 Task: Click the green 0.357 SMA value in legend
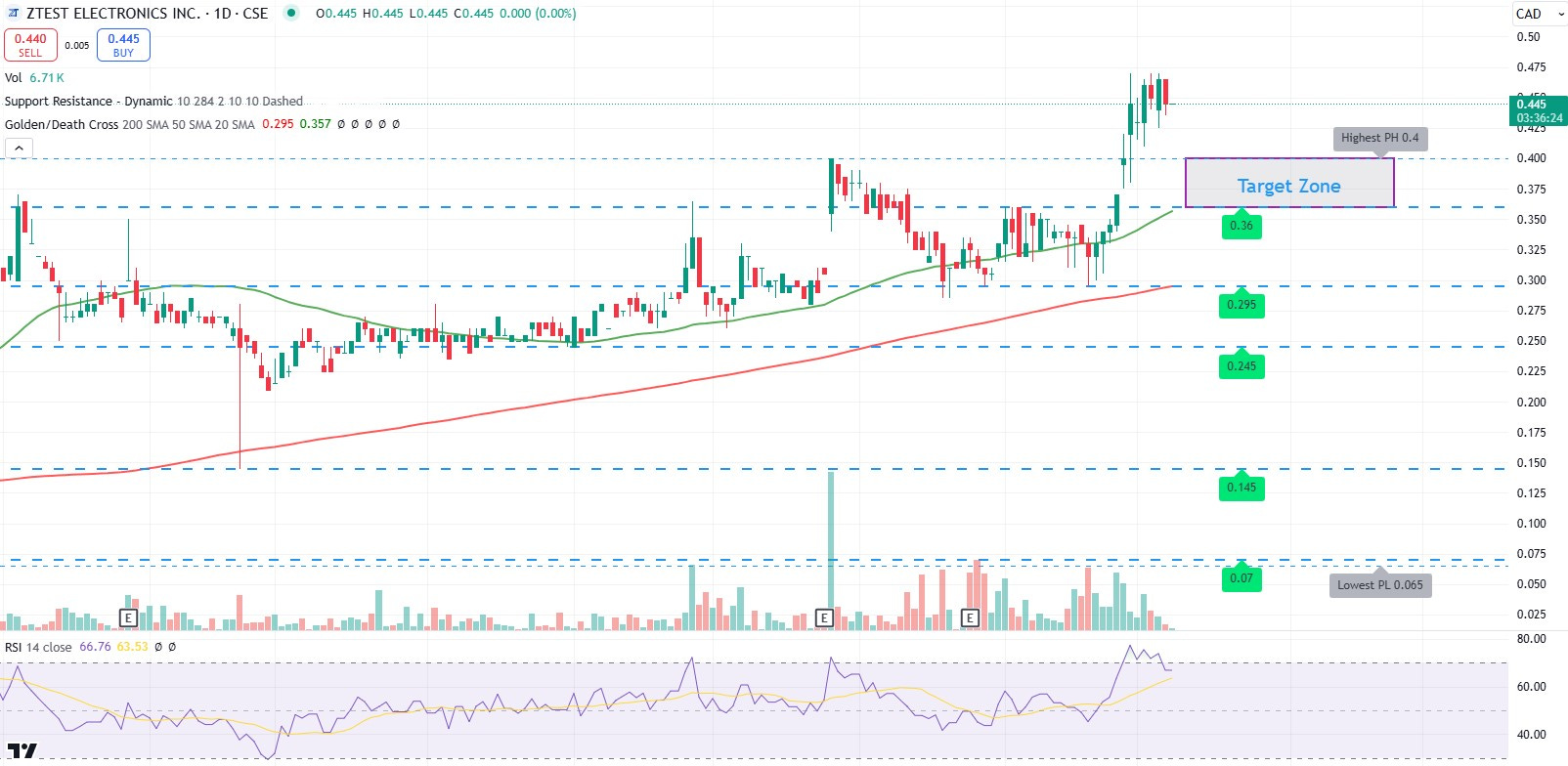315,124
